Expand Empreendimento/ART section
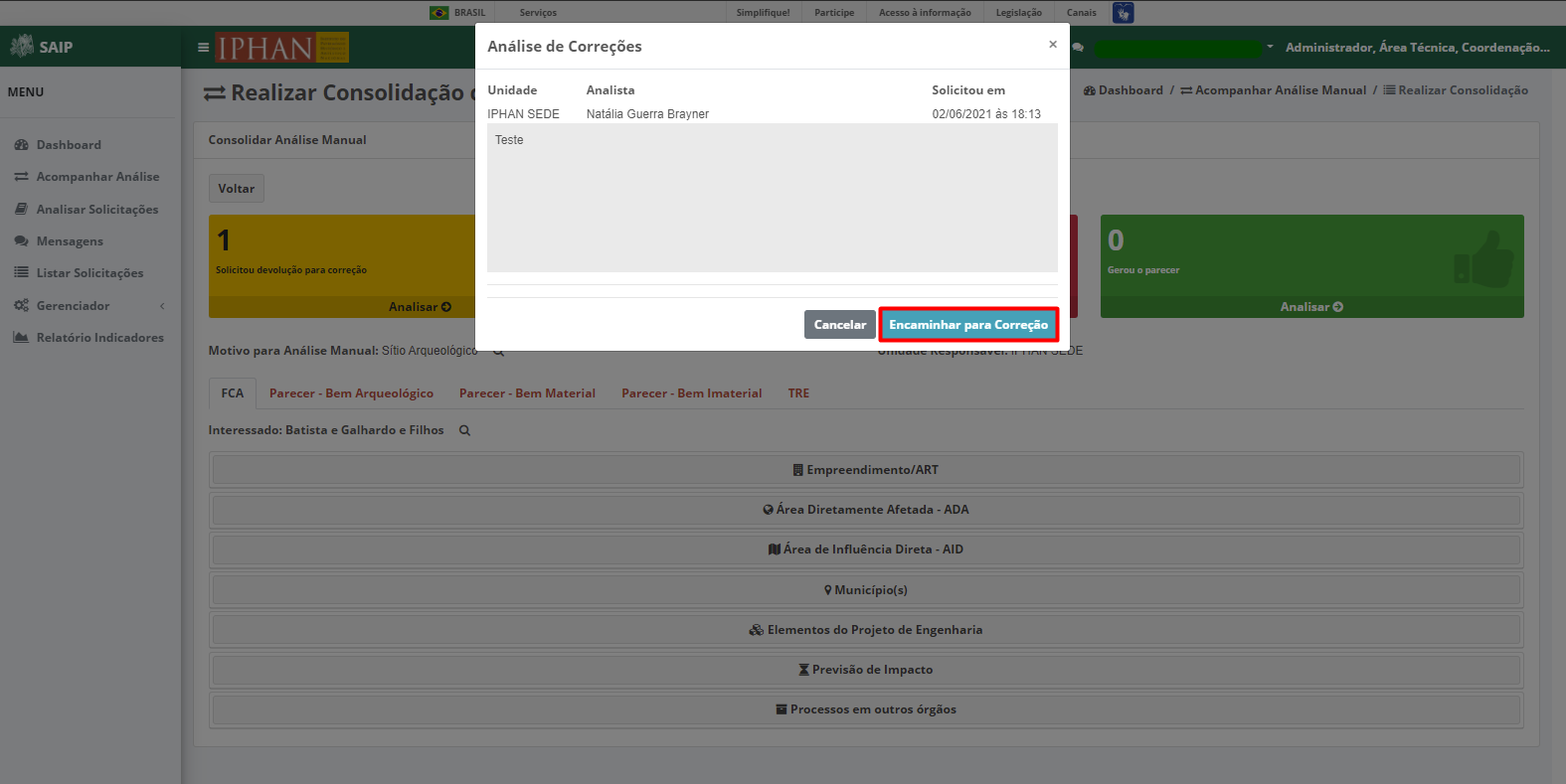1566x784 pixels. click(x=866, y=470)
